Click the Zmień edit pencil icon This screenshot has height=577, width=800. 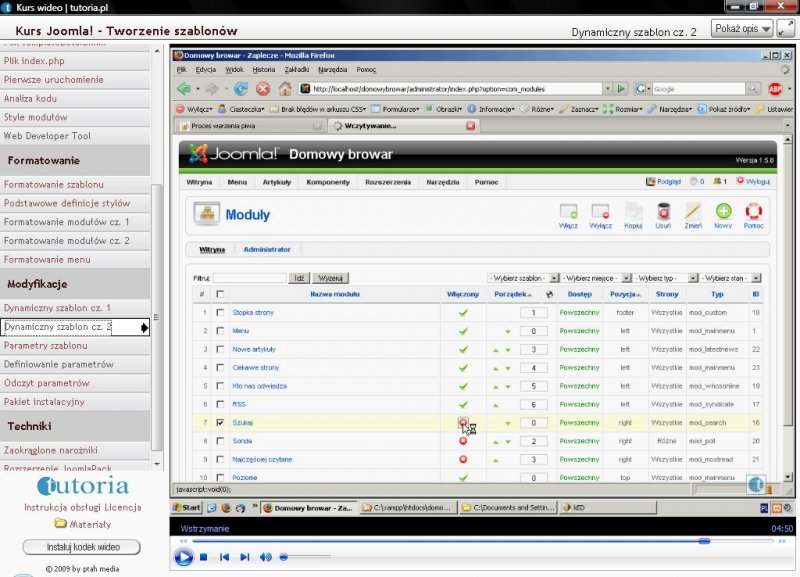point(693,213)
